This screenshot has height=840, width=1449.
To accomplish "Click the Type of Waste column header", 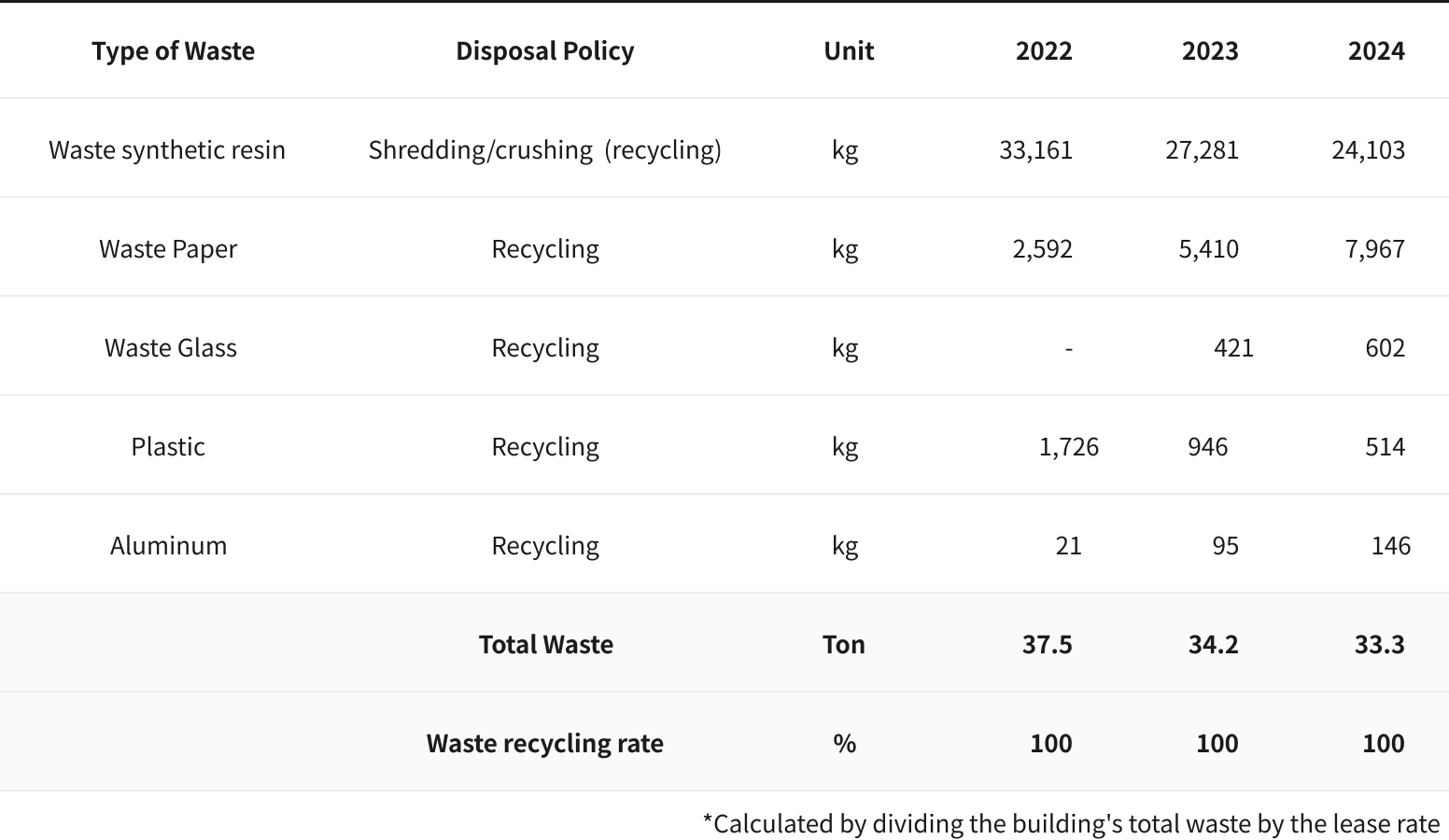I will click(173, 50).
